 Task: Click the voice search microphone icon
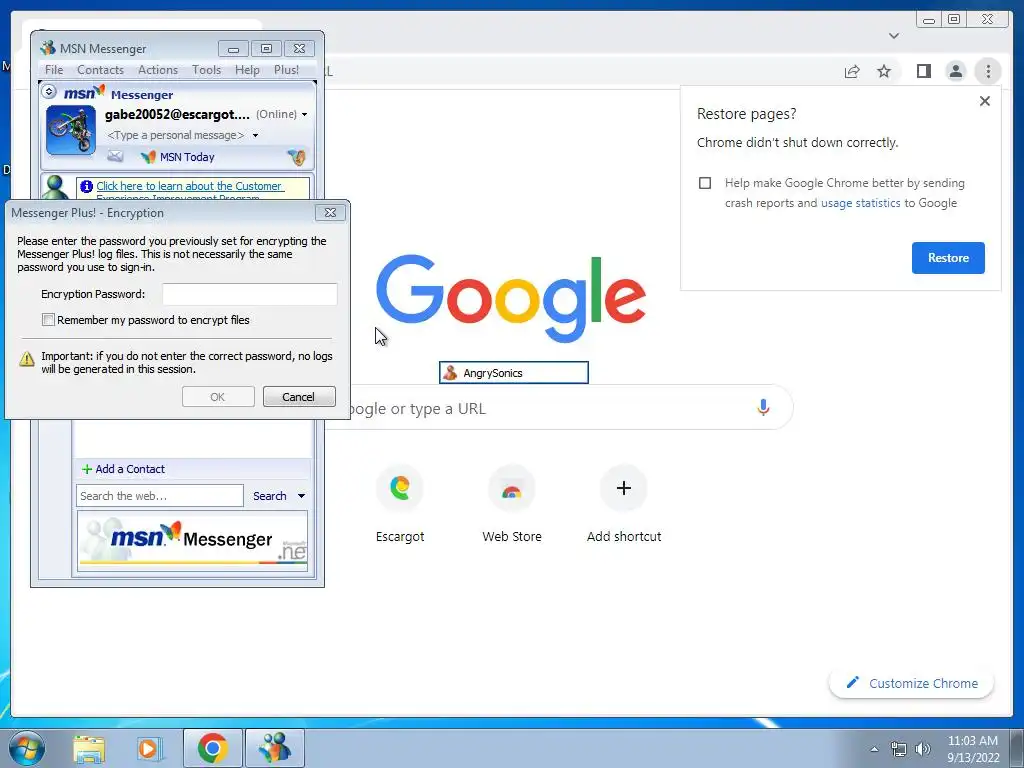[x=763, y=408]
